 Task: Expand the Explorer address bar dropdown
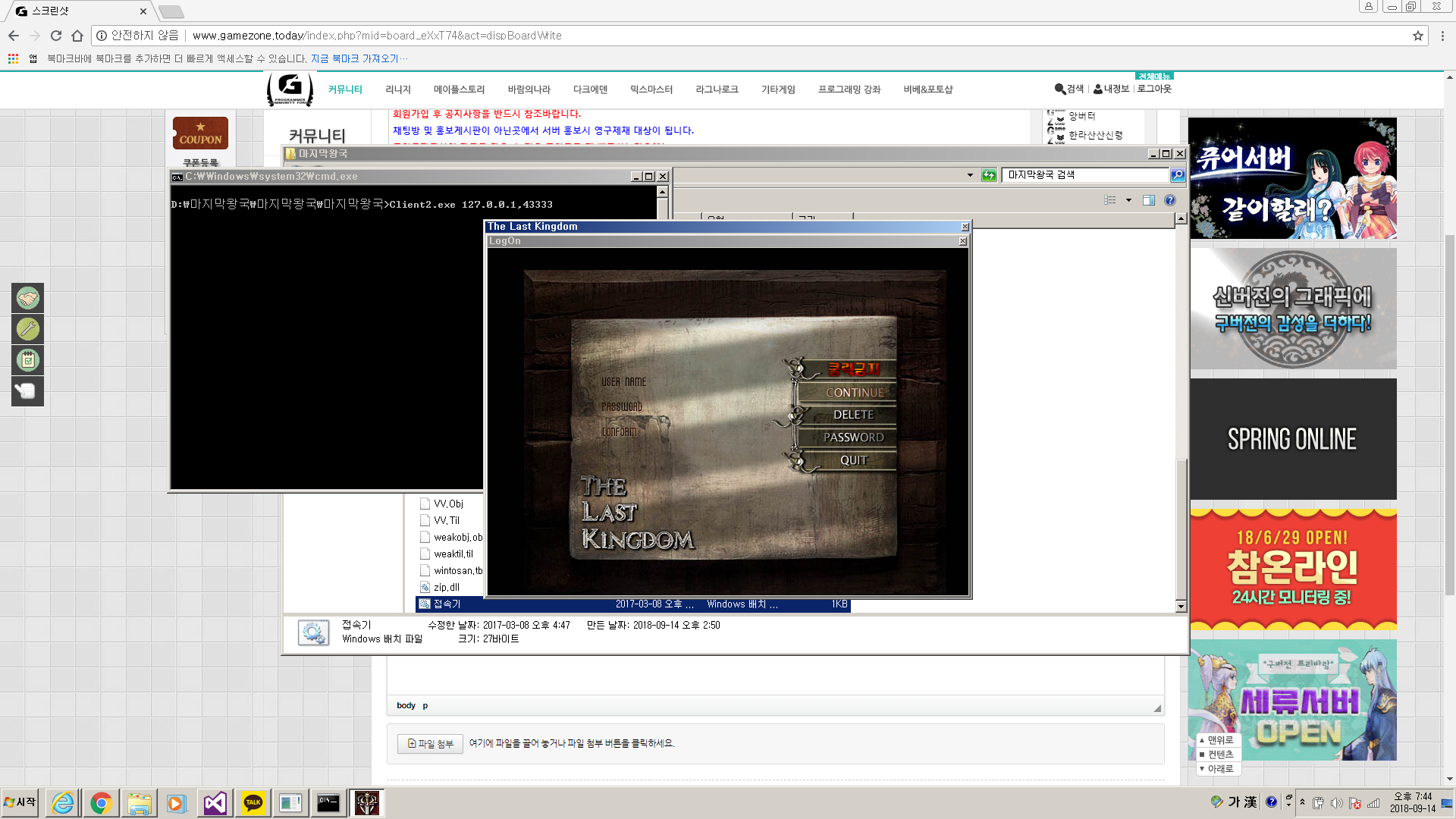(970, 175)
